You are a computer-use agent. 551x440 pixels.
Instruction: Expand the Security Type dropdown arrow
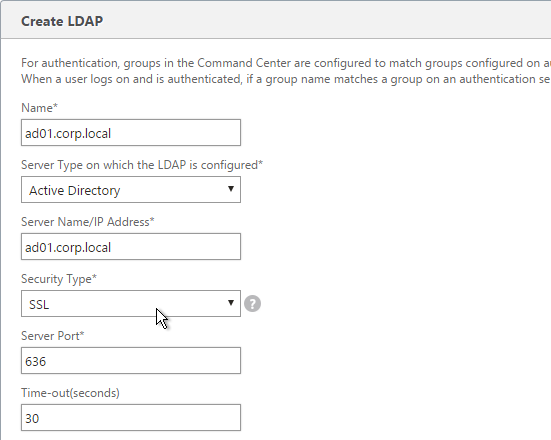pyautogui.click(x=231, y=303)
